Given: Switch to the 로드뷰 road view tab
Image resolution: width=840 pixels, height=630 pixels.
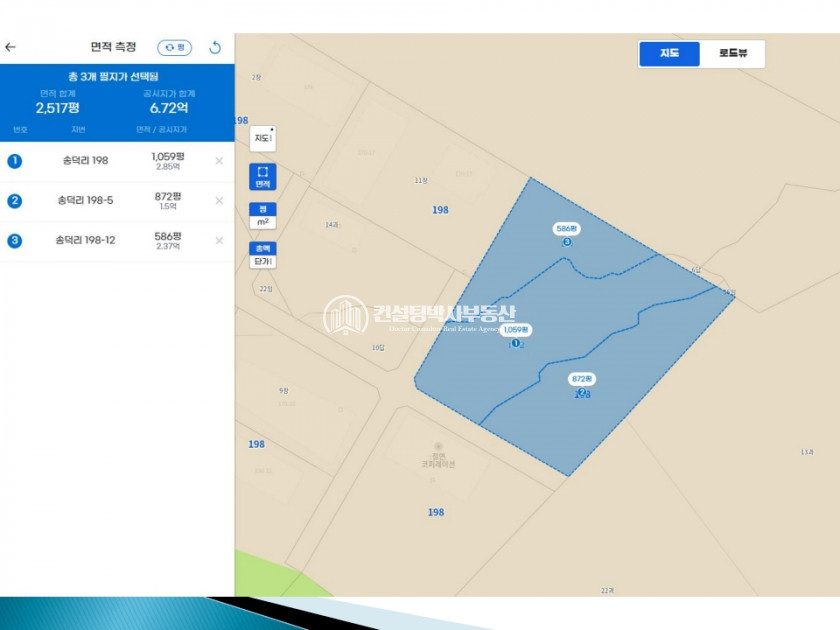Looking at the screenshot, I should pyautogui.click(x=733, y=54).
